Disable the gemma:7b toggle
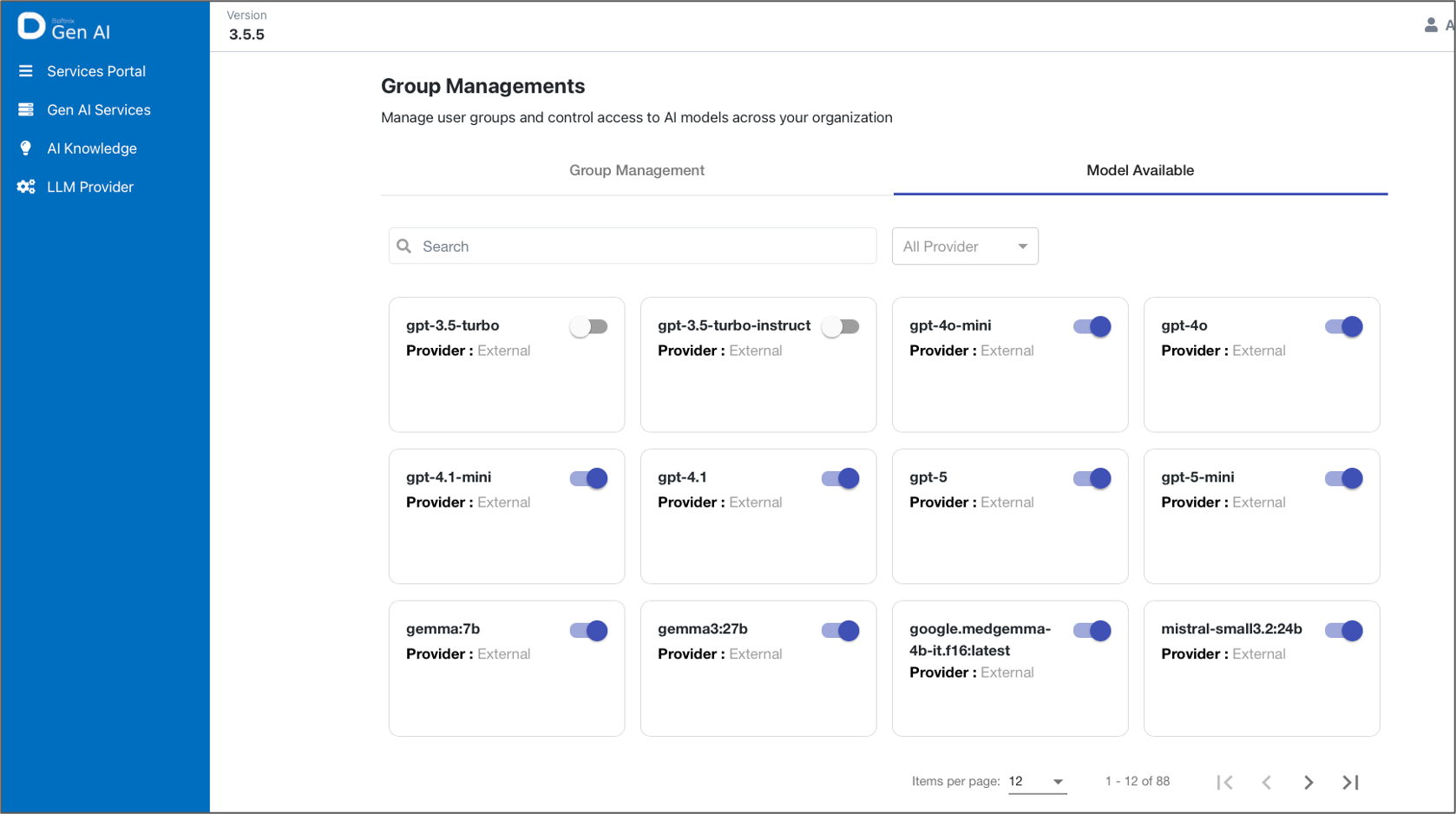The width and height of the screenshot is (1456, 814). [588, 631]
